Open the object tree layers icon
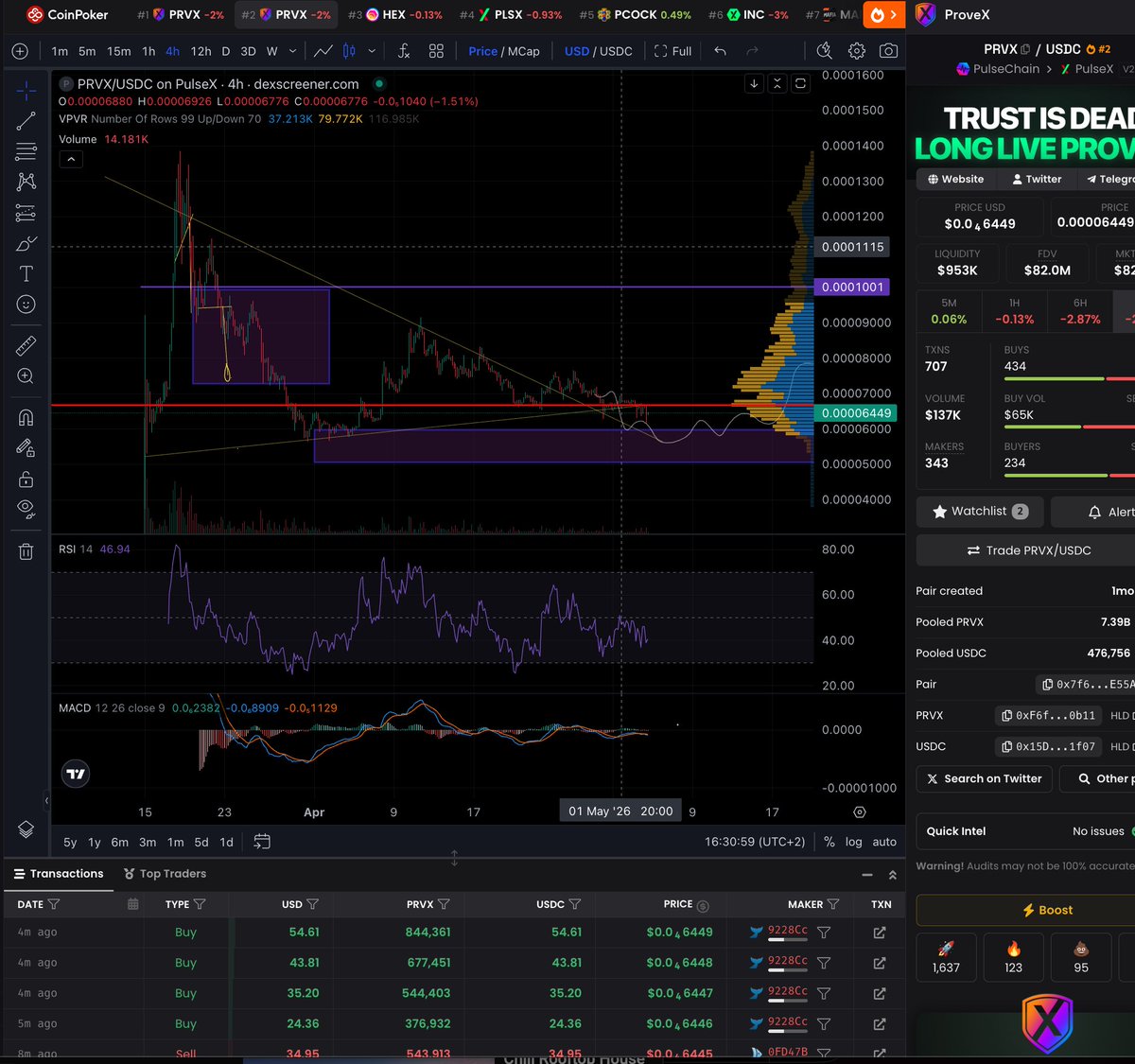 (26, 829)
